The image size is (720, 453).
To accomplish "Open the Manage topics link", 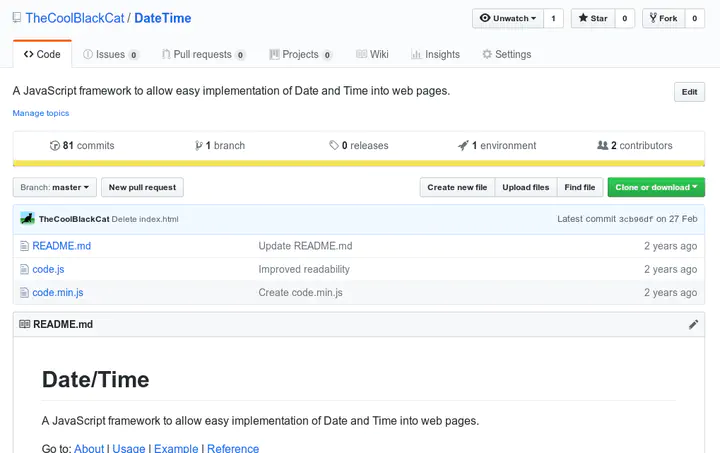I will 41,113.
